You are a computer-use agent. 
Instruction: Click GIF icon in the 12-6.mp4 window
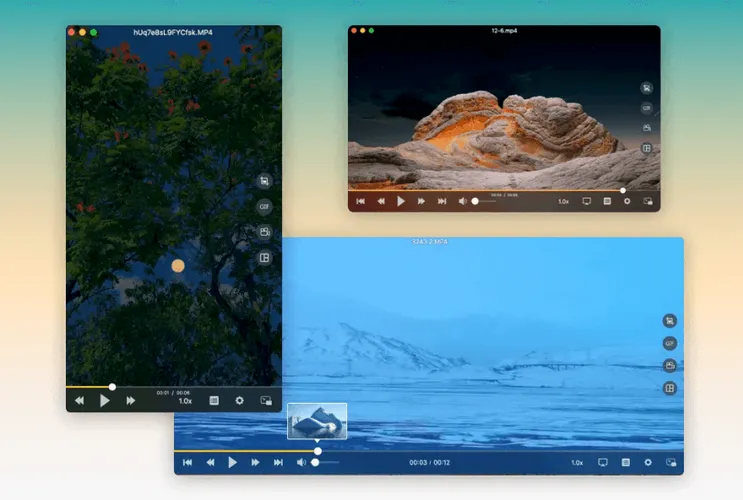pos(646,108)
